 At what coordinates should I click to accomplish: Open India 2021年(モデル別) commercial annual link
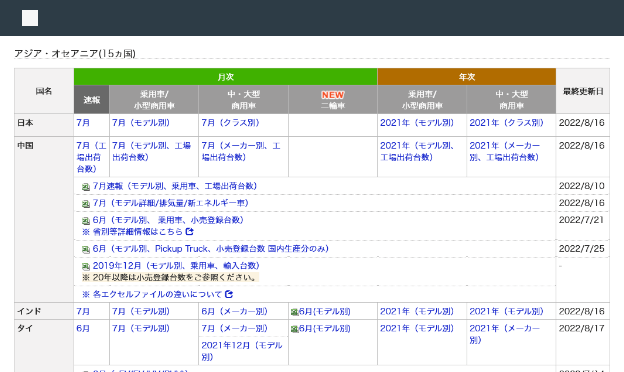pos(506,311)
